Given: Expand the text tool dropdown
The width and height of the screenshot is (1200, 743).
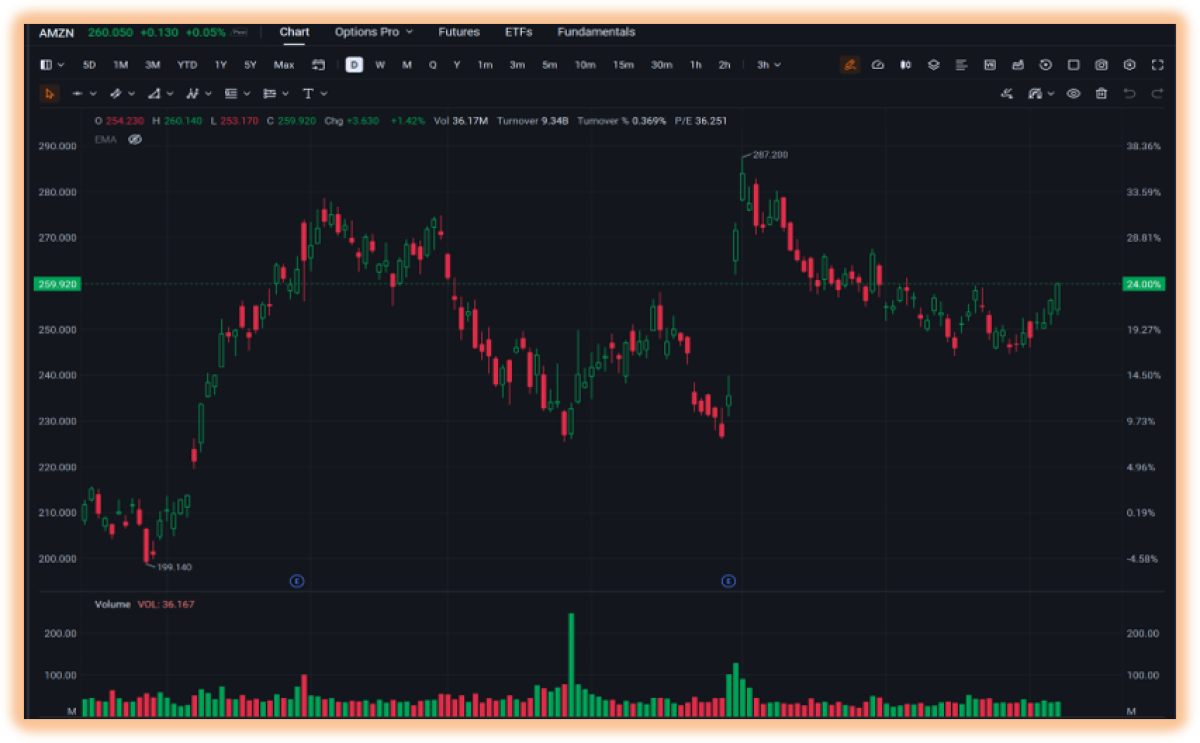Looking at the screenshot, I should pyautogui.click(x=323, y=94).
